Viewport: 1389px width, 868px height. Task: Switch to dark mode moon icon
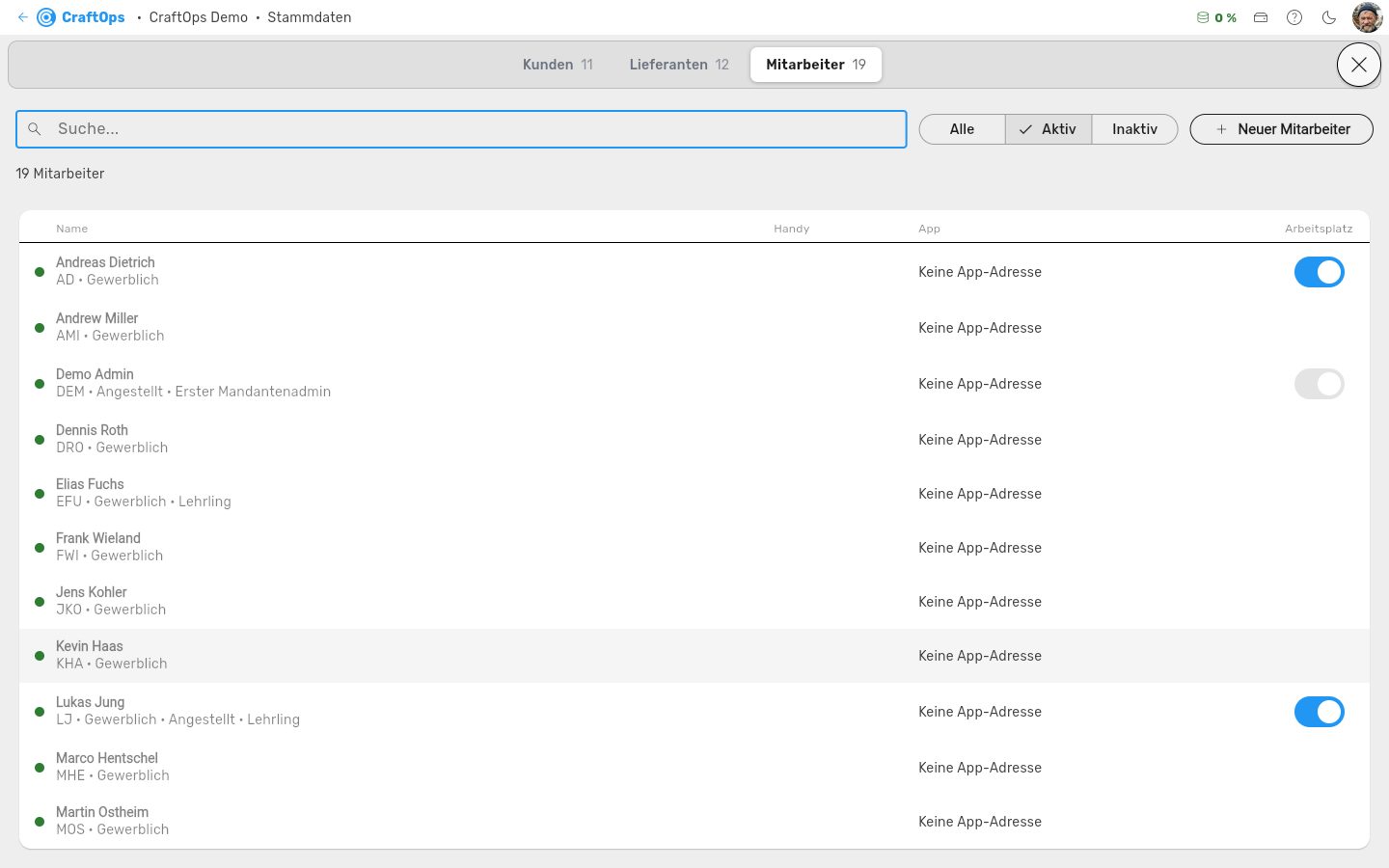[x=1329, y=17]
